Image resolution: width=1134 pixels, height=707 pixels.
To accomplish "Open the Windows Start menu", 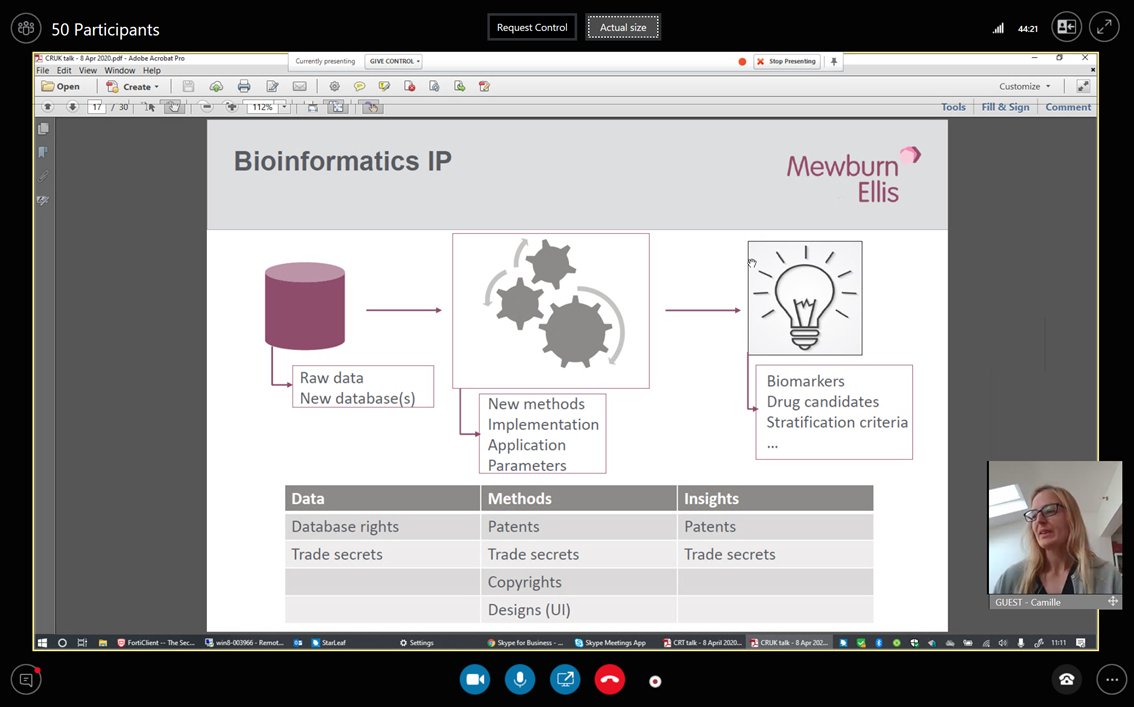I will (42, 642).
